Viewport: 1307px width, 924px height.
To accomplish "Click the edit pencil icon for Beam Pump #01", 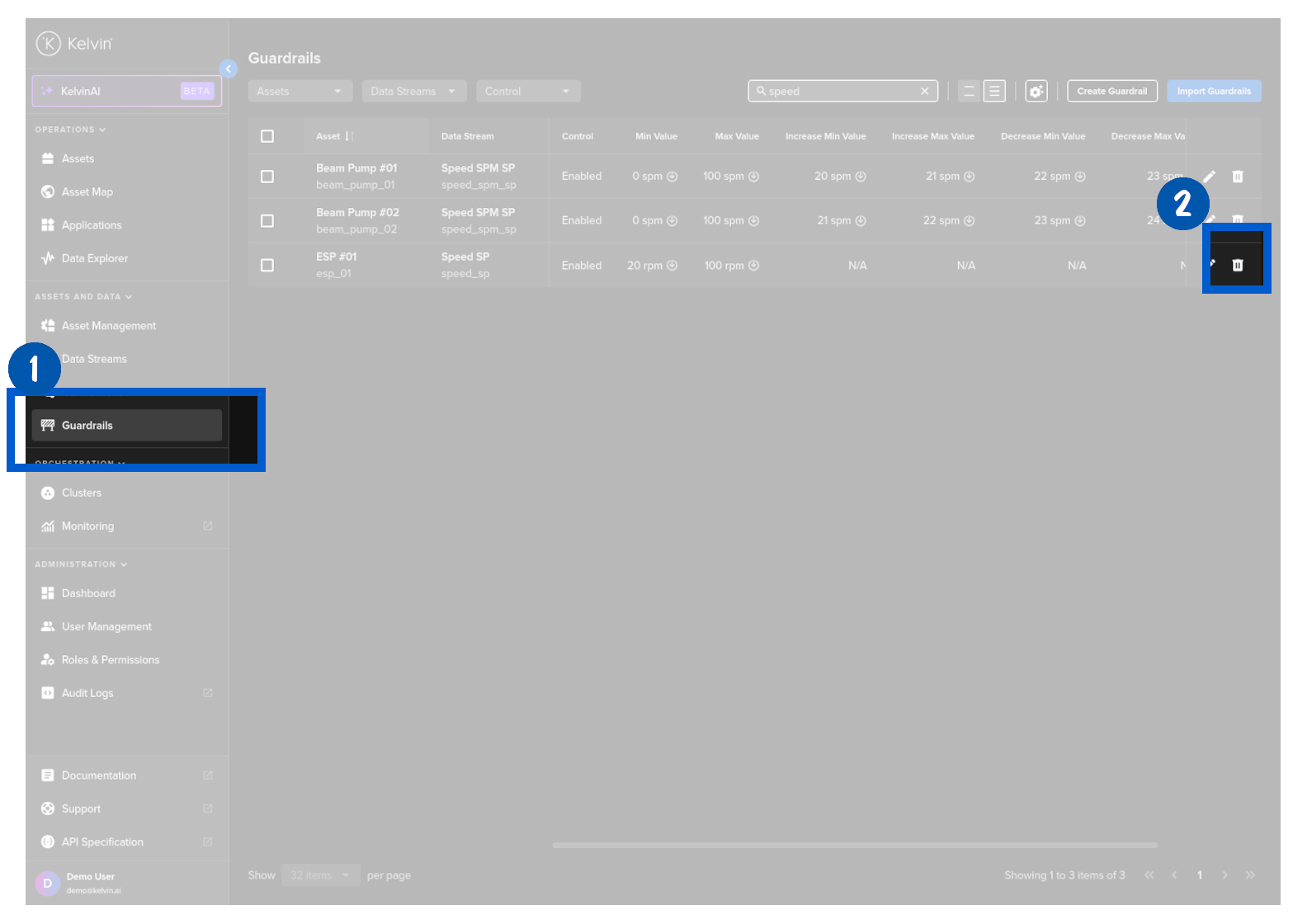I will click(1209, 177).
